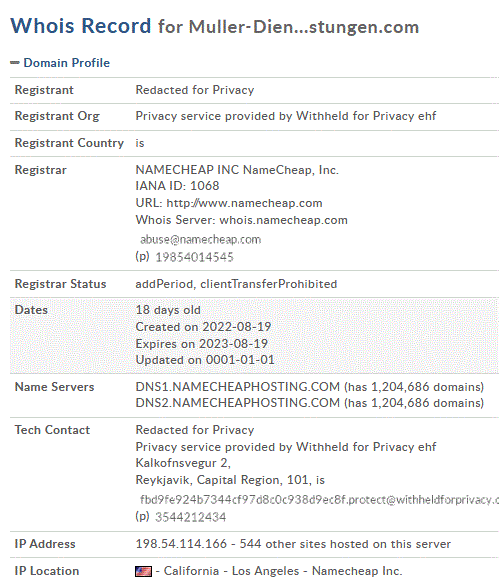Click the Dates row label
The width and height of the screenshot is (499, 582).
point(31,310)
